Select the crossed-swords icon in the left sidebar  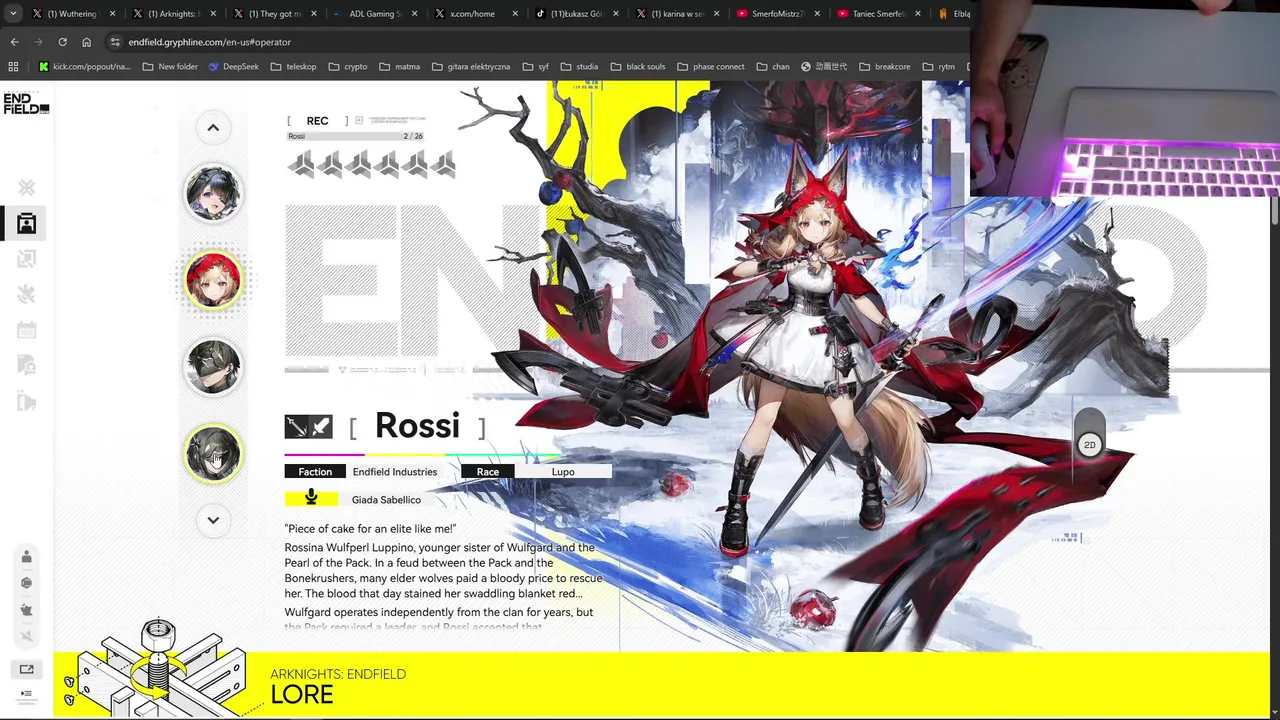[27, 187]
